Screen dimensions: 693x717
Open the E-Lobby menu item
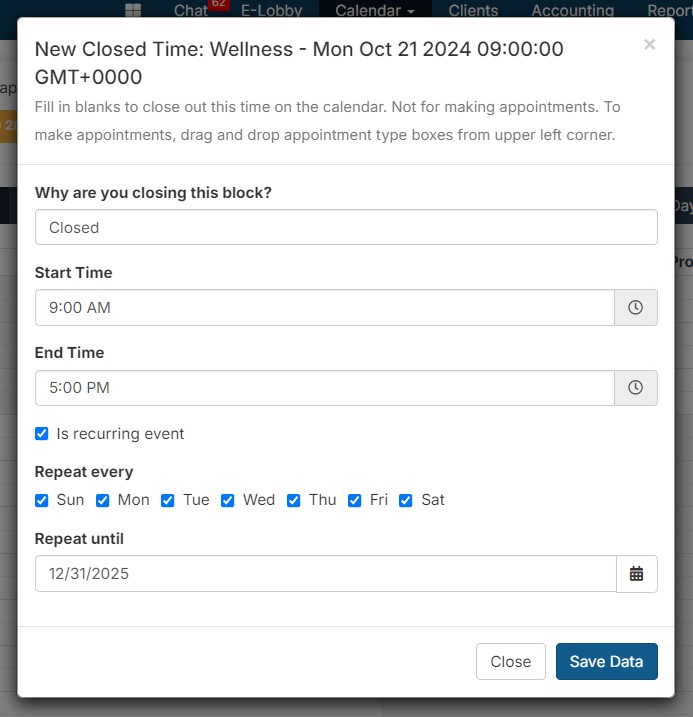click(x=271, y=11)
